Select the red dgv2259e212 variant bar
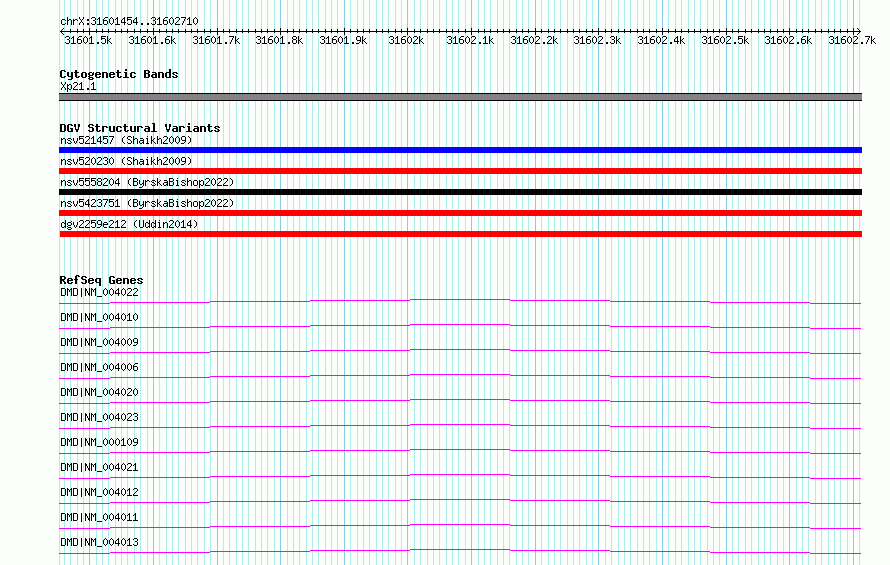890x565 pixels. (460, 234)
